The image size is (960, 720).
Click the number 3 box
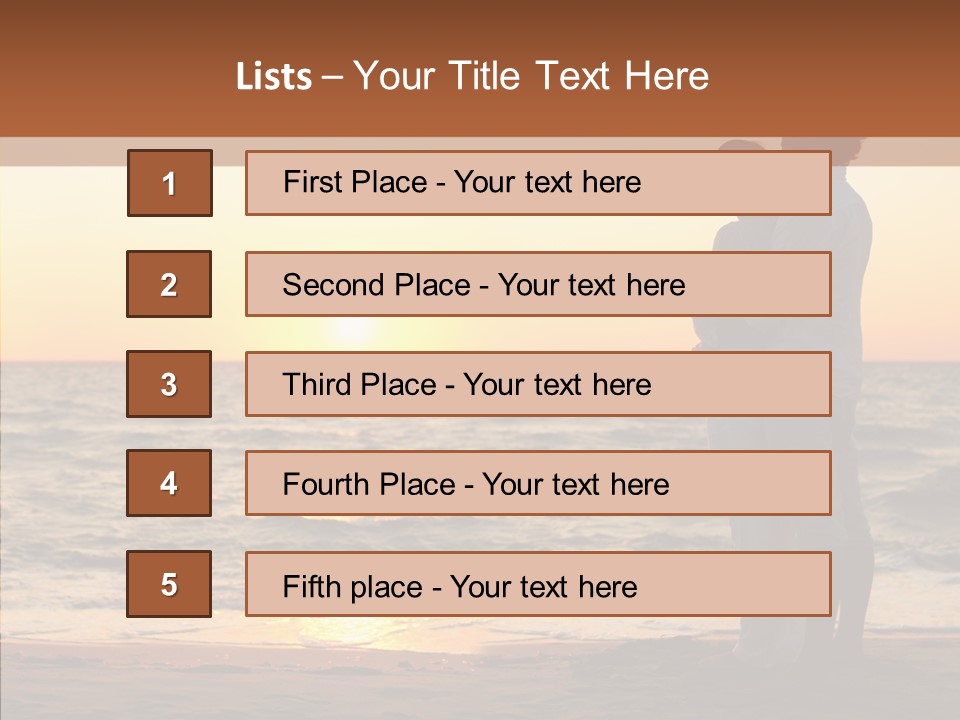pos(169,384)
